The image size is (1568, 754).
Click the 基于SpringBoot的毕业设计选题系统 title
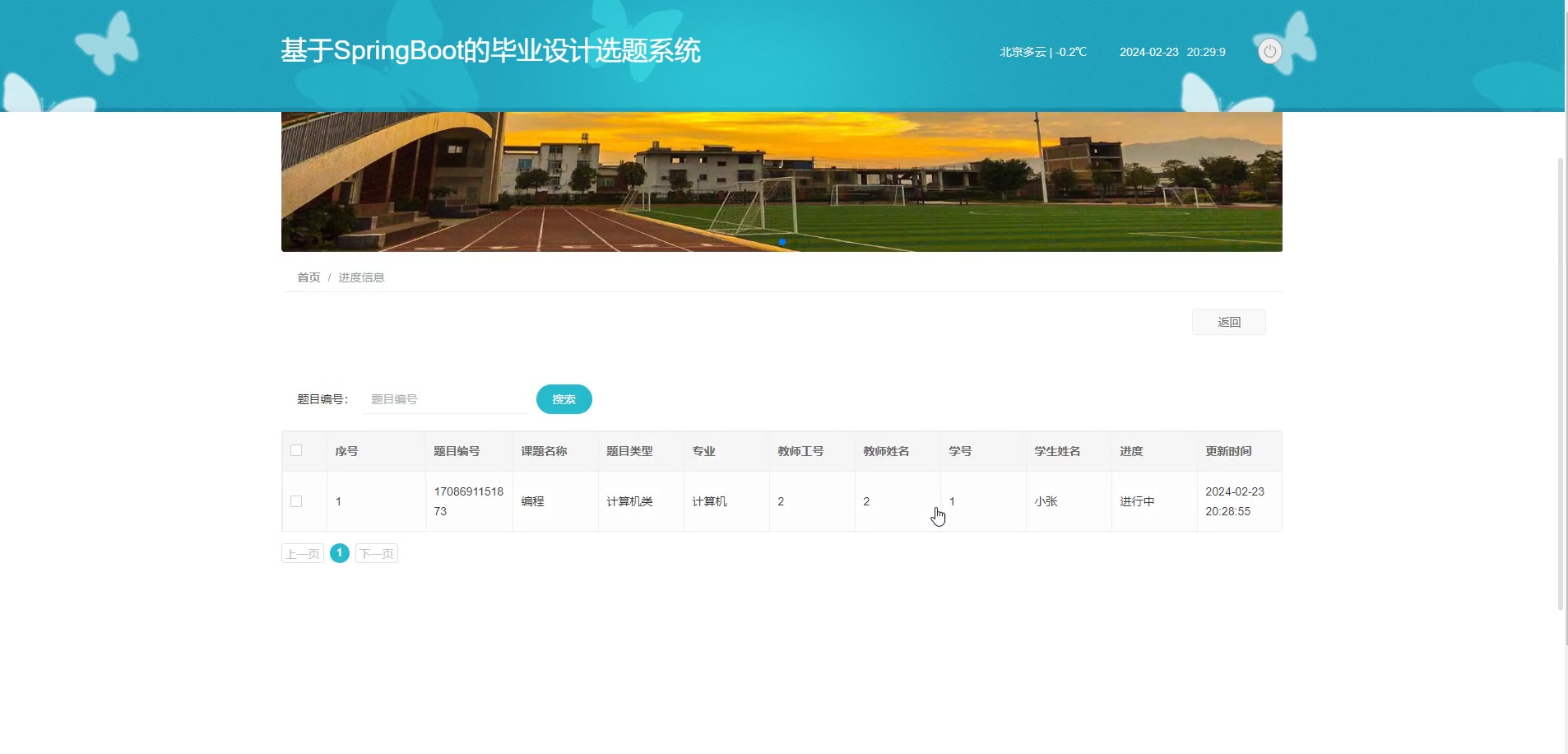[x=490, y=51]
